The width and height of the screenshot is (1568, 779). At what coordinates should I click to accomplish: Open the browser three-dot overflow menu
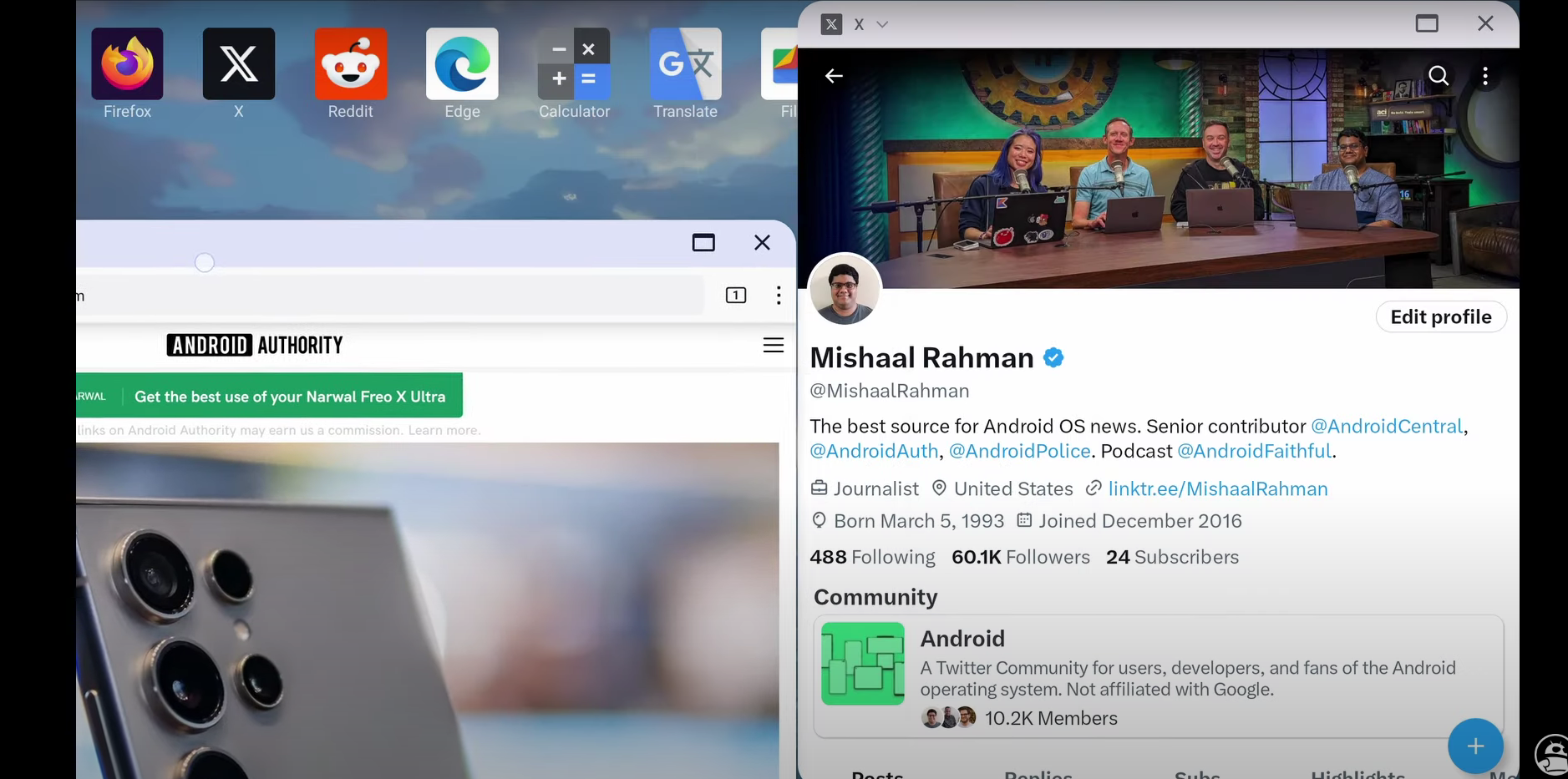pos(779,295)
